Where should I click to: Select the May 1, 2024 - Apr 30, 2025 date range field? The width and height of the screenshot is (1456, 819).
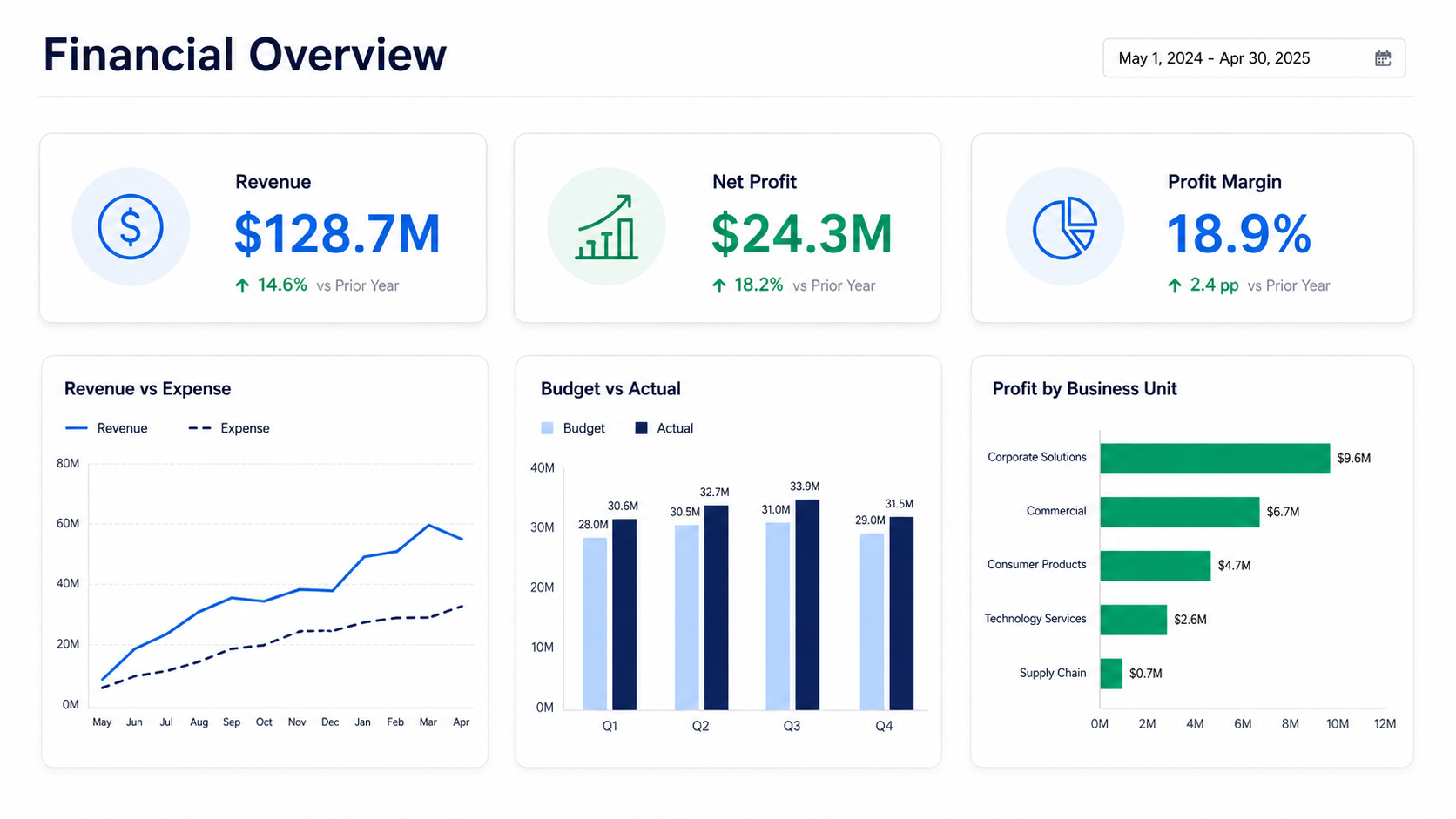pyautogui.click(x=1254, y=58)
